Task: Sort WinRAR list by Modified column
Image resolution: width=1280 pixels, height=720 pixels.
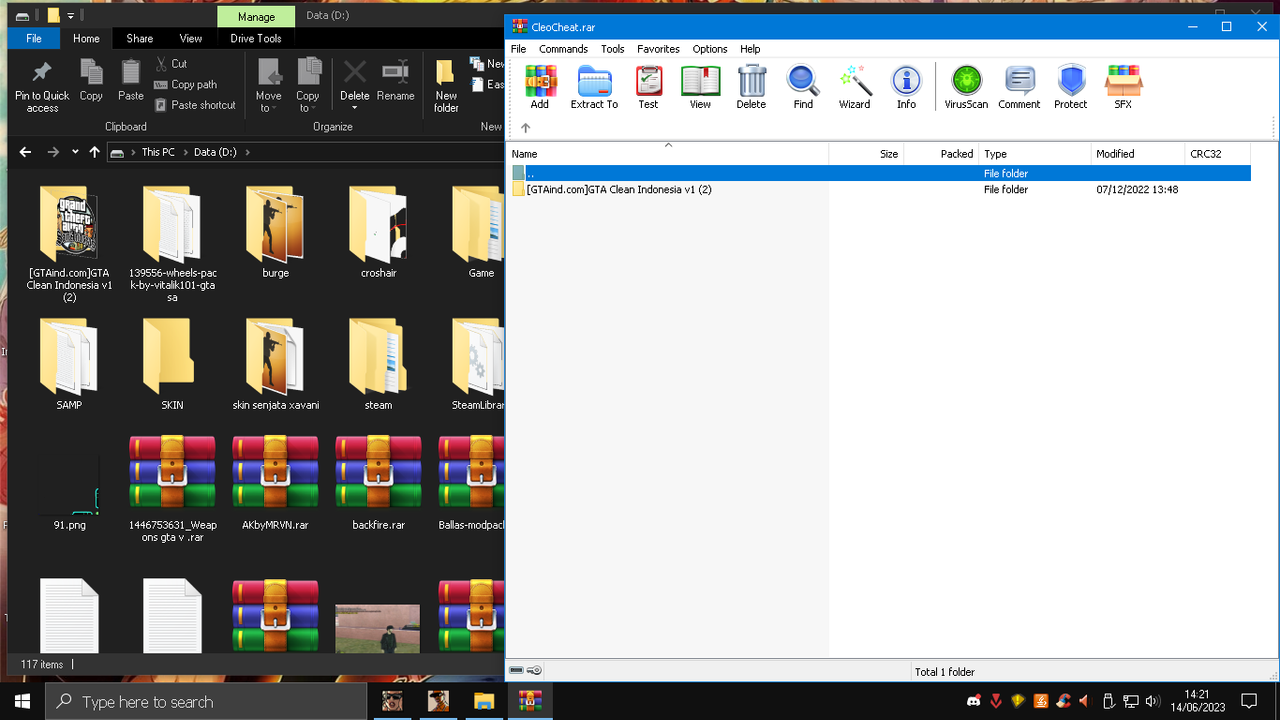Action: pyautogui.click(x=1138, y=154)
